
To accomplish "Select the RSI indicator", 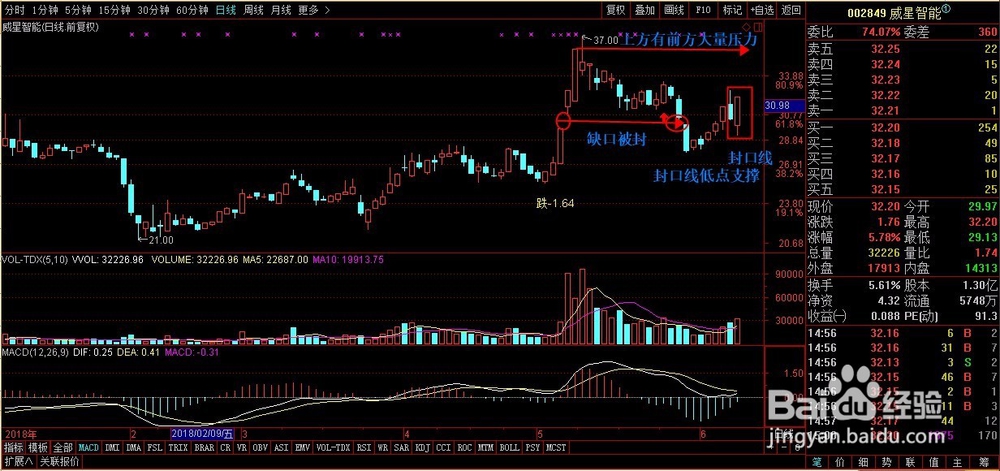I will coord(364,447).
